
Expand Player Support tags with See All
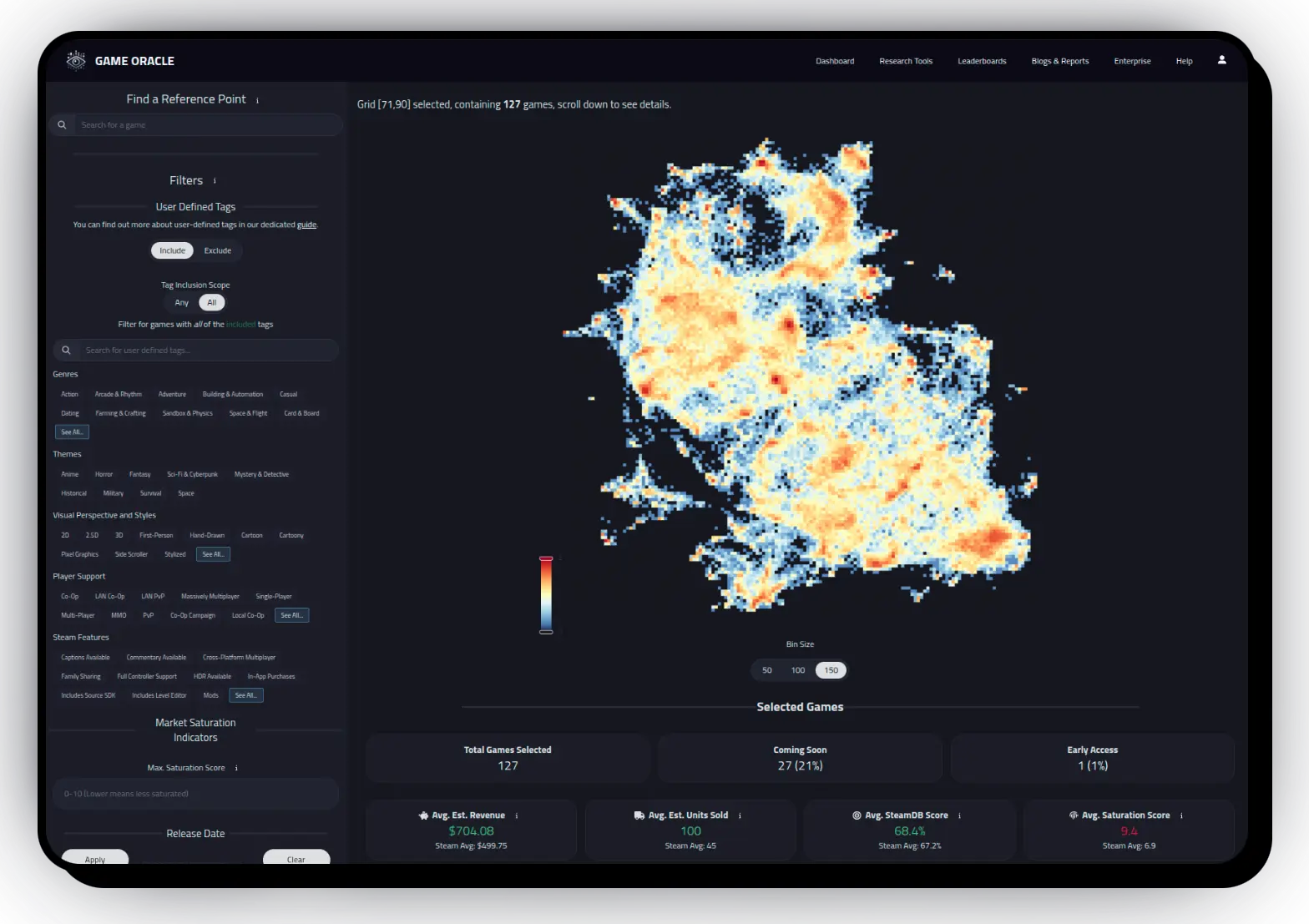(292, 615)
